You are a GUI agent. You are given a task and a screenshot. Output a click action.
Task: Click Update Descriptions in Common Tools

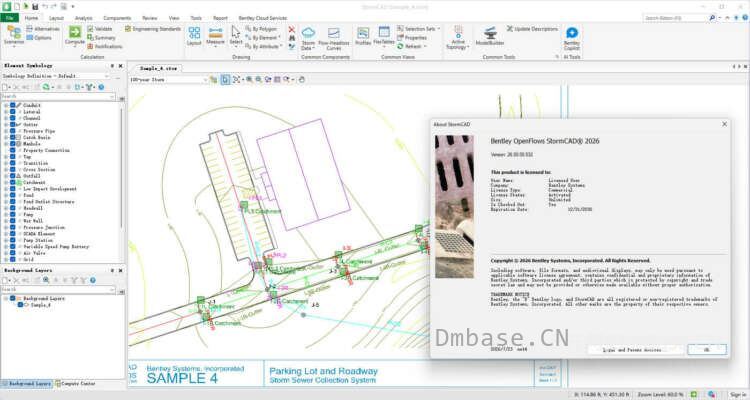point(532,29)
